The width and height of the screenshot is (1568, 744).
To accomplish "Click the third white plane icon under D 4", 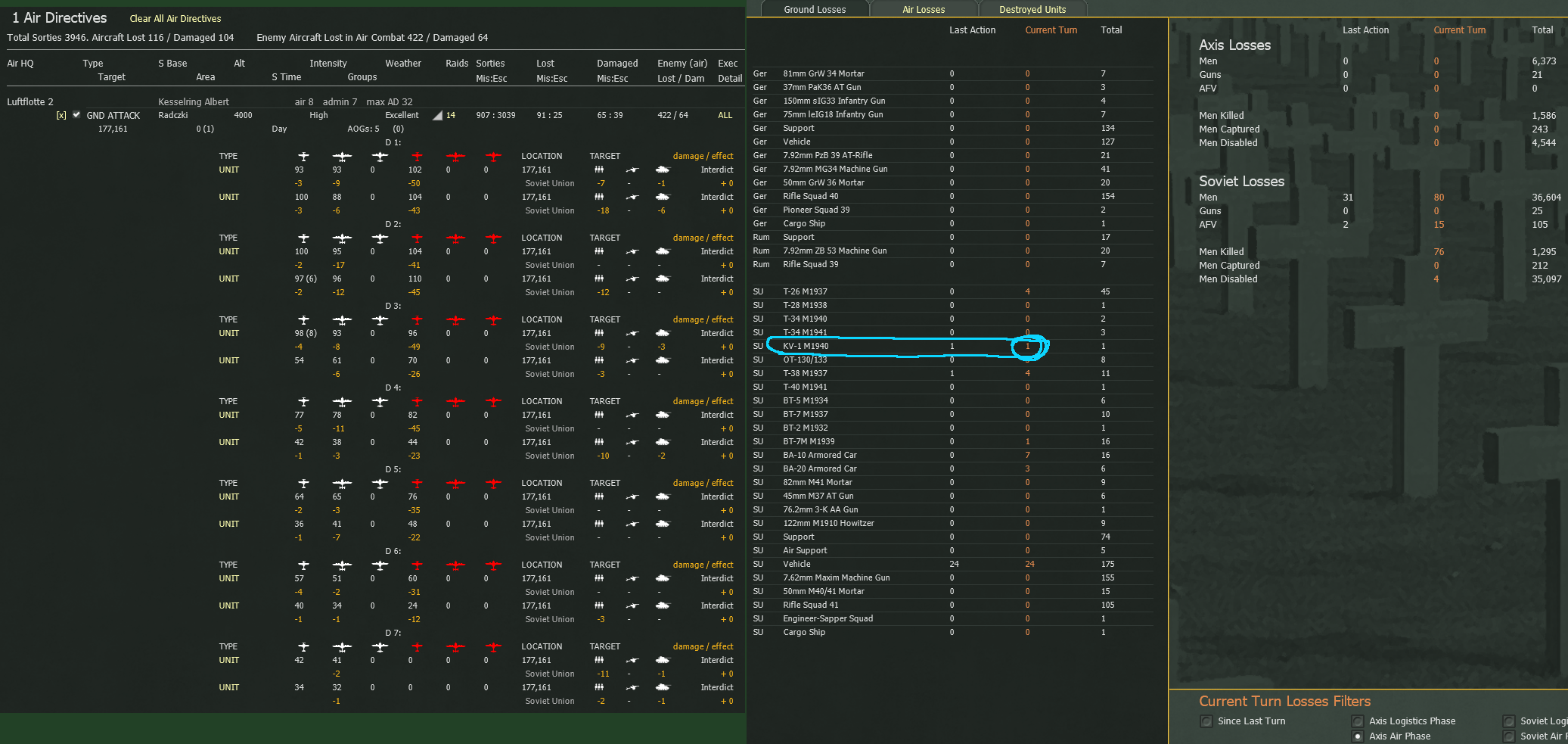I will pos(380,402).
